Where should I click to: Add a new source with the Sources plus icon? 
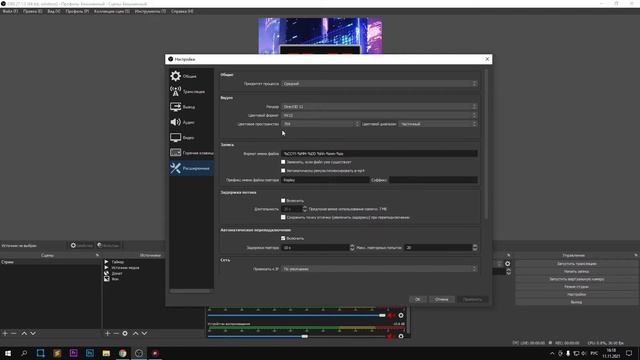(x=107, y=333)
